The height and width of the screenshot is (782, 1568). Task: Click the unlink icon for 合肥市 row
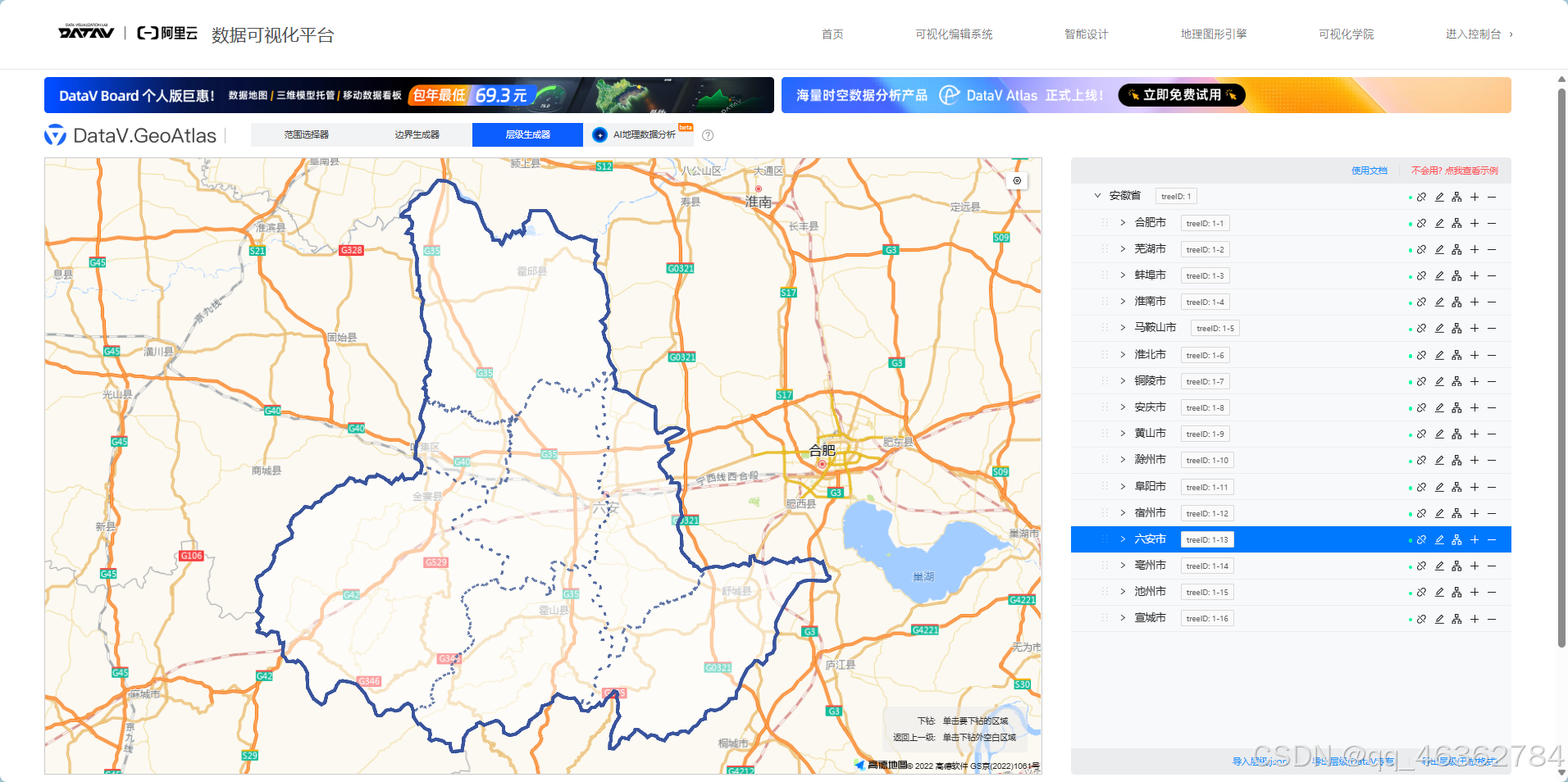pos(1421,223)
